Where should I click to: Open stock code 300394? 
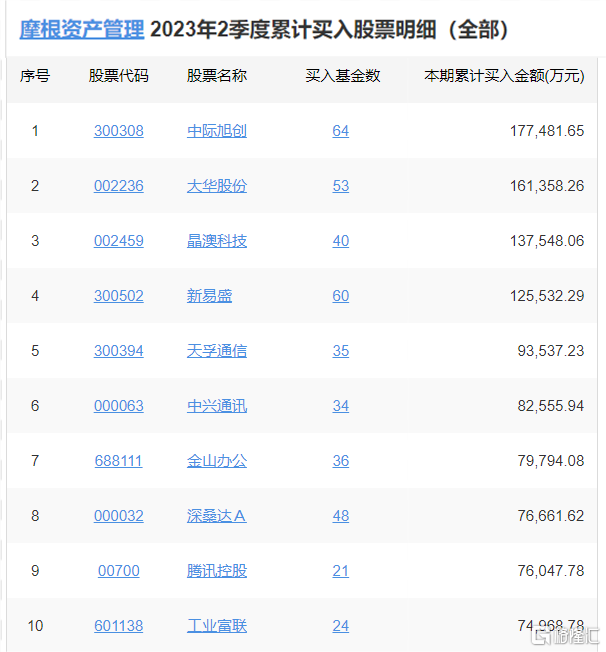tap(119, 351)
